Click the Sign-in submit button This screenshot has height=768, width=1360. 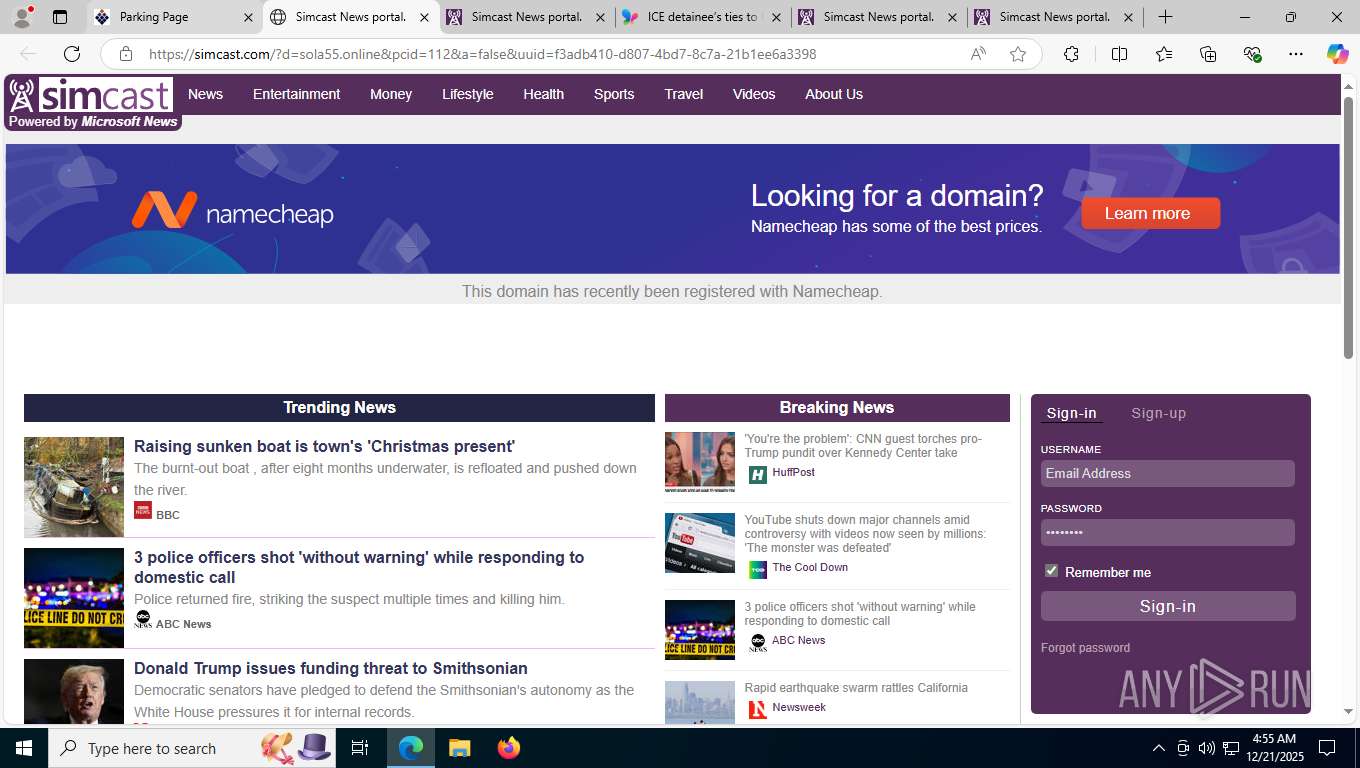(1168, 606)
